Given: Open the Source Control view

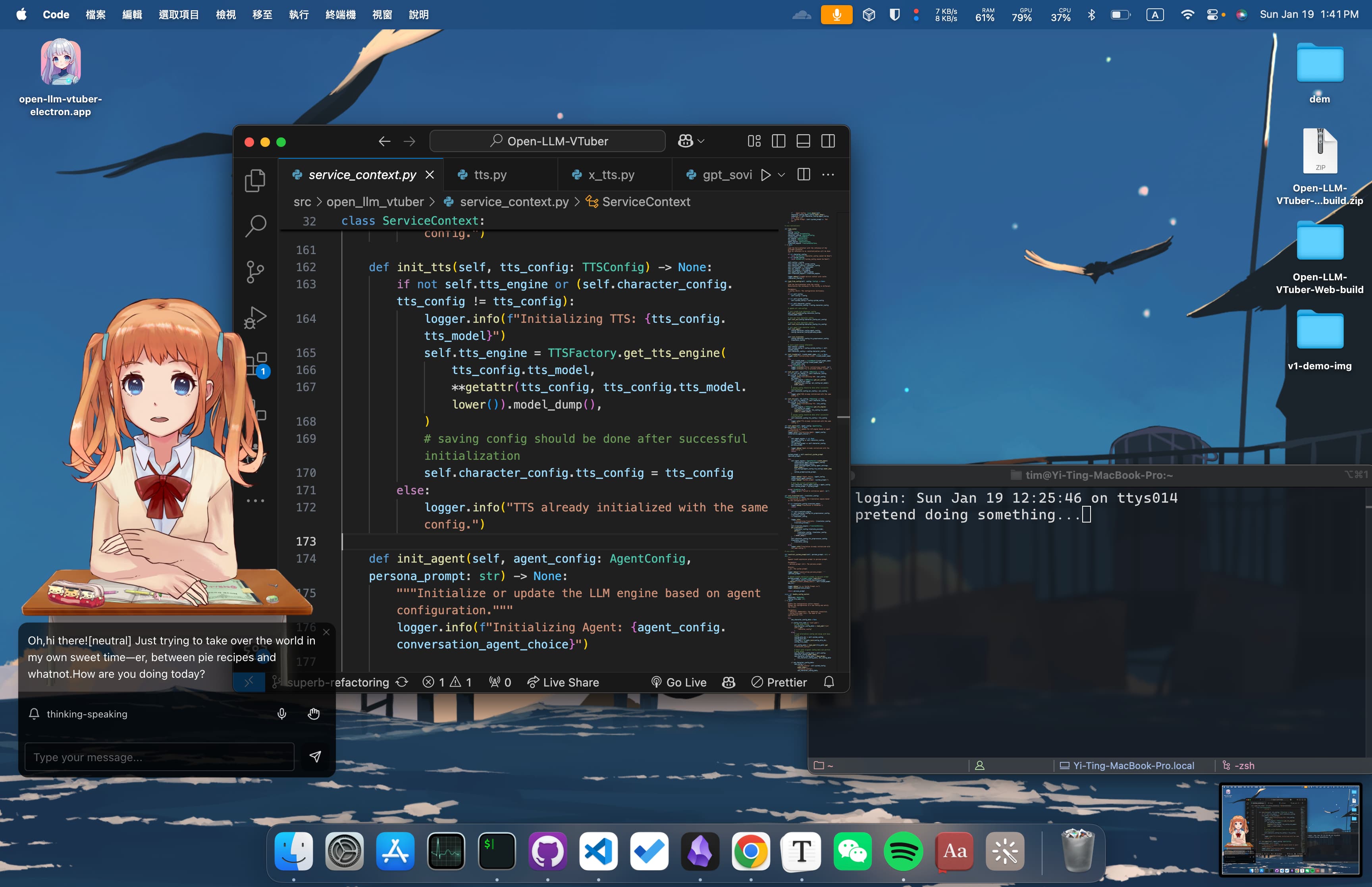Looking at the screenshot, I should (x=255, y=272).
